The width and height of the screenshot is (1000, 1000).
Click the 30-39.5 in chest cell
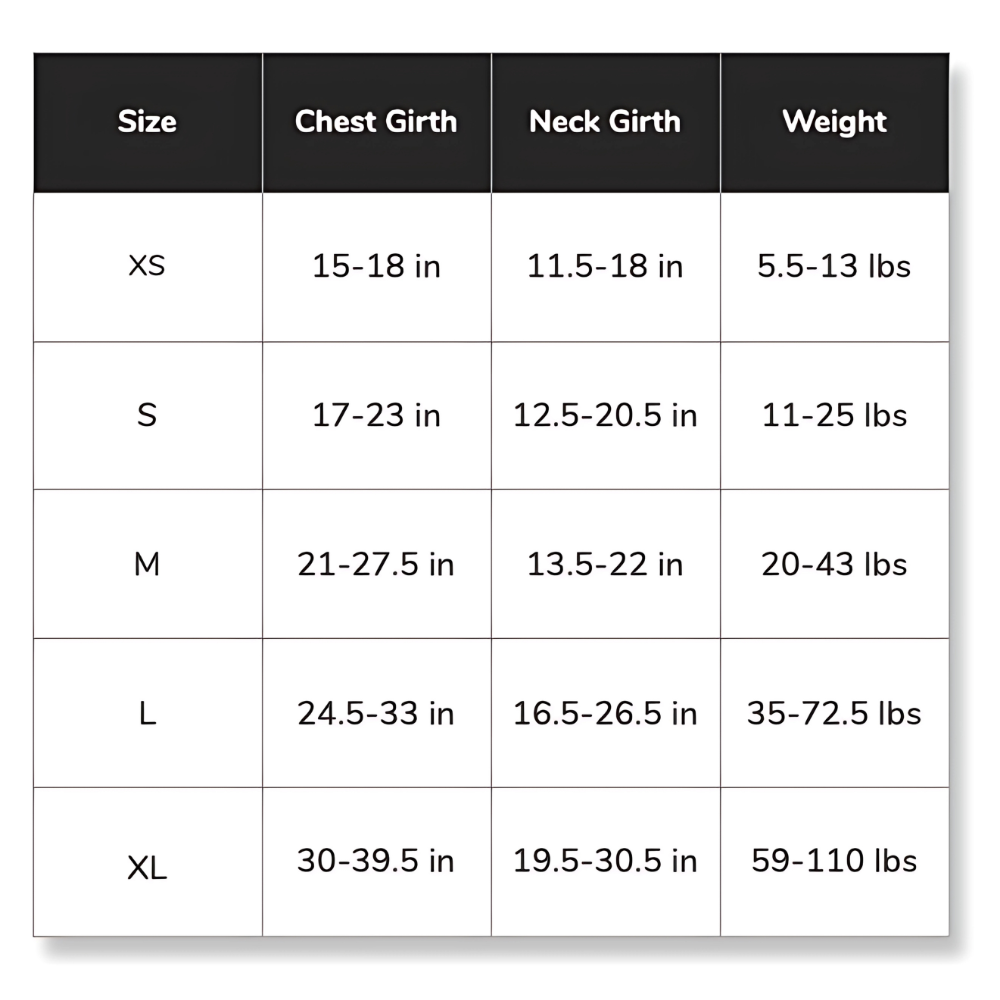pos(376,862)
